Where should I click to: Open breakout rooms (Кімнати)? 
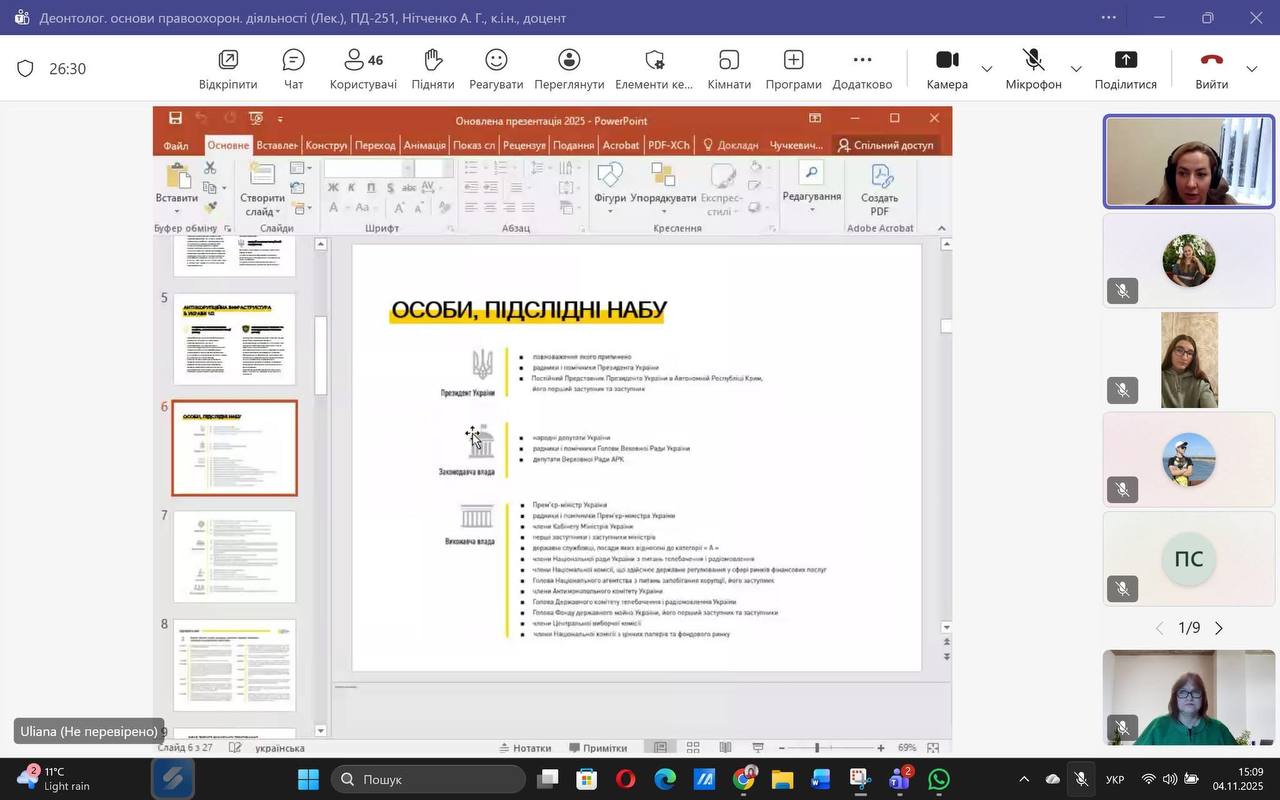coord(729,69)
